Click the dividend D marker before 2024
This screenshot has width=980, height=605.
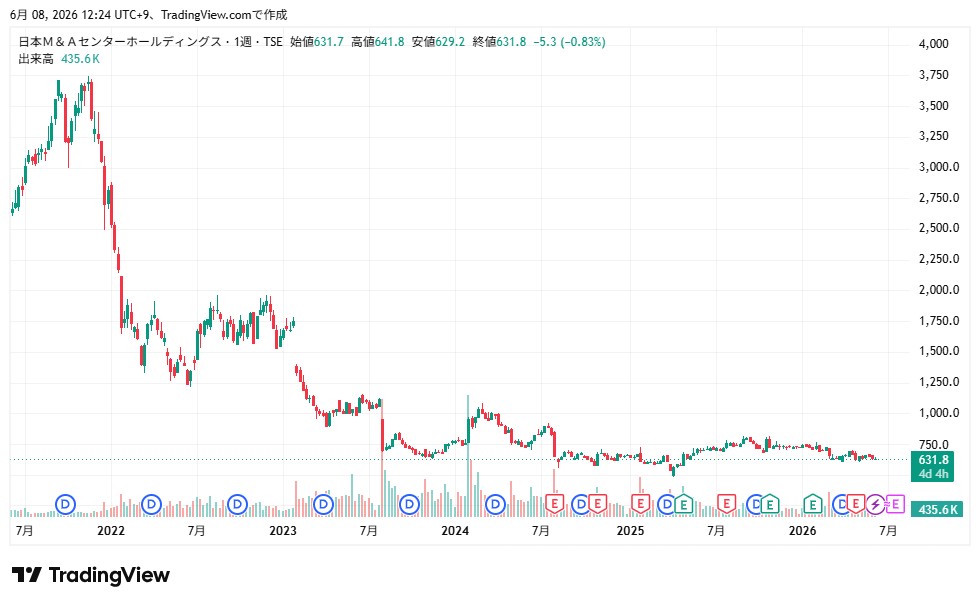point(409,504)
